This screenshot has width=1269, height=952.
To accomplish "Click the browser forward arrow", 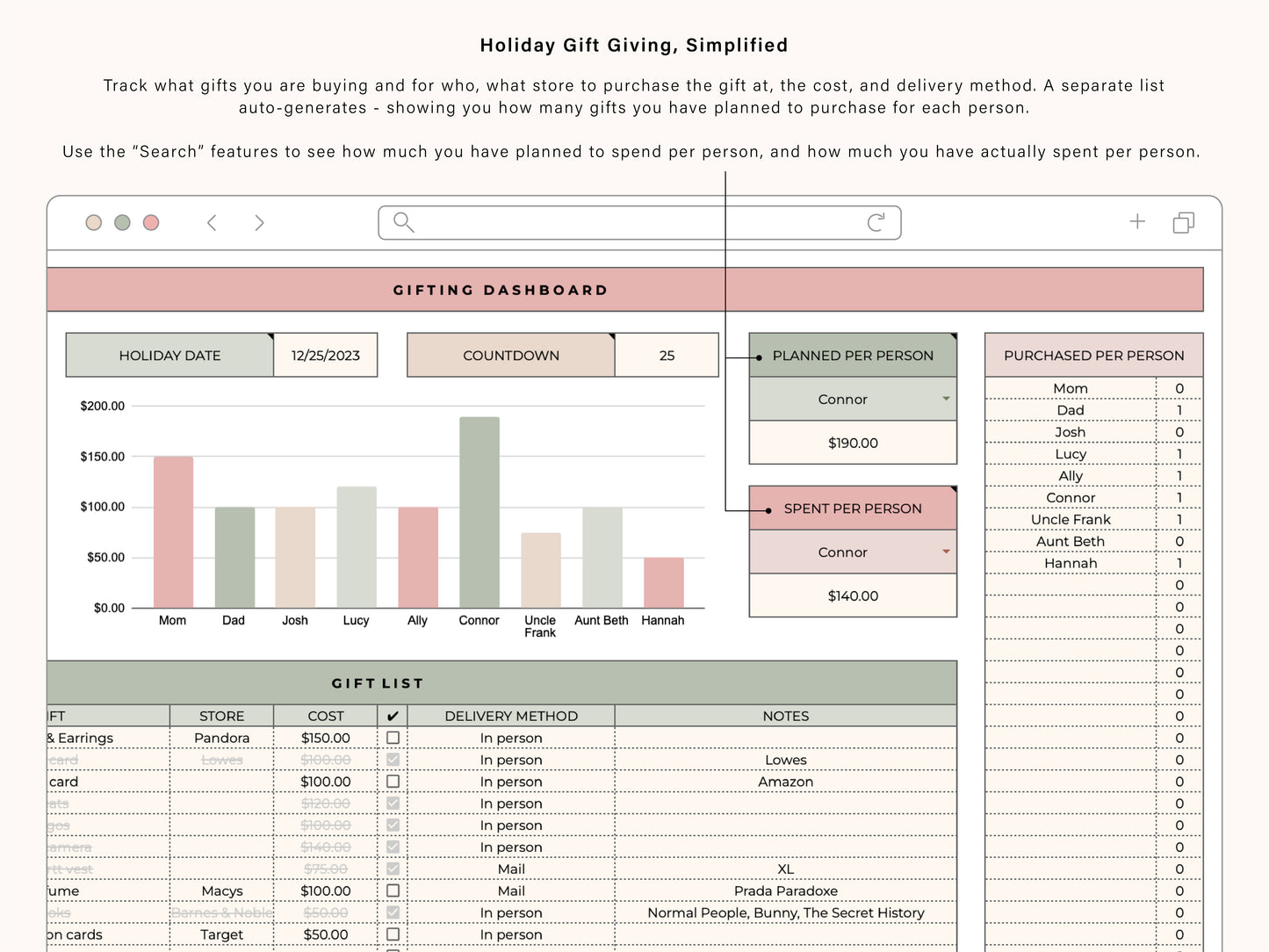I will (x=259, y=223).
